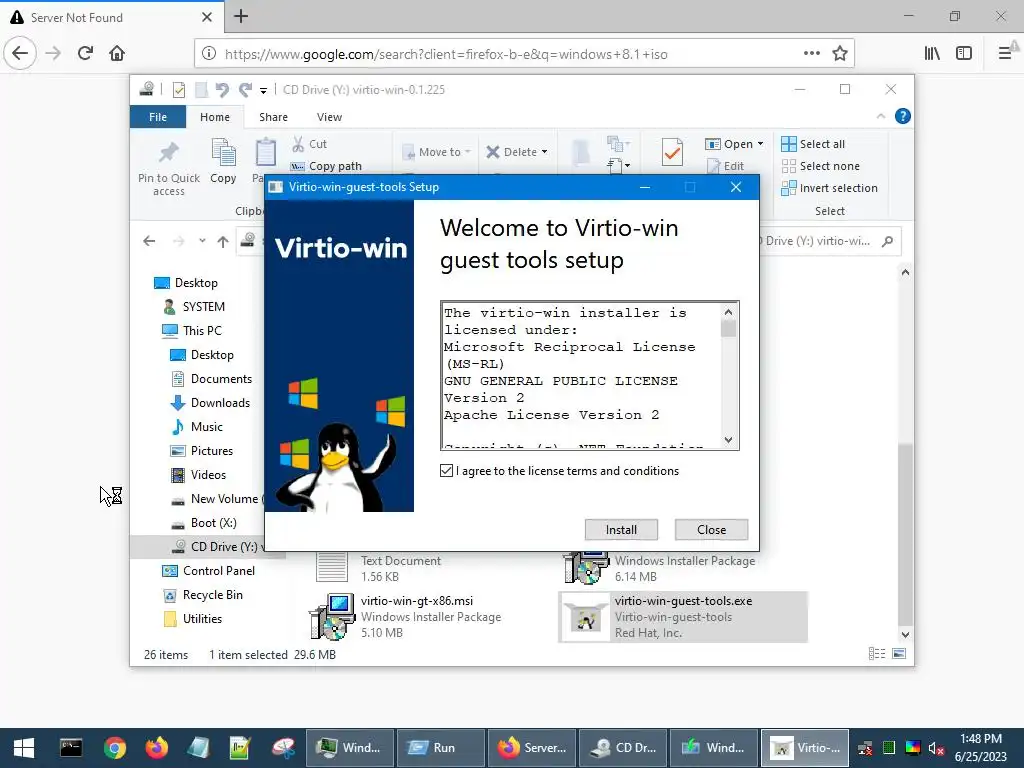Open Firefox page actions three dots
Image resolution: width=1024 pixels, height=768 pixels.
click(x=812, y=53)
